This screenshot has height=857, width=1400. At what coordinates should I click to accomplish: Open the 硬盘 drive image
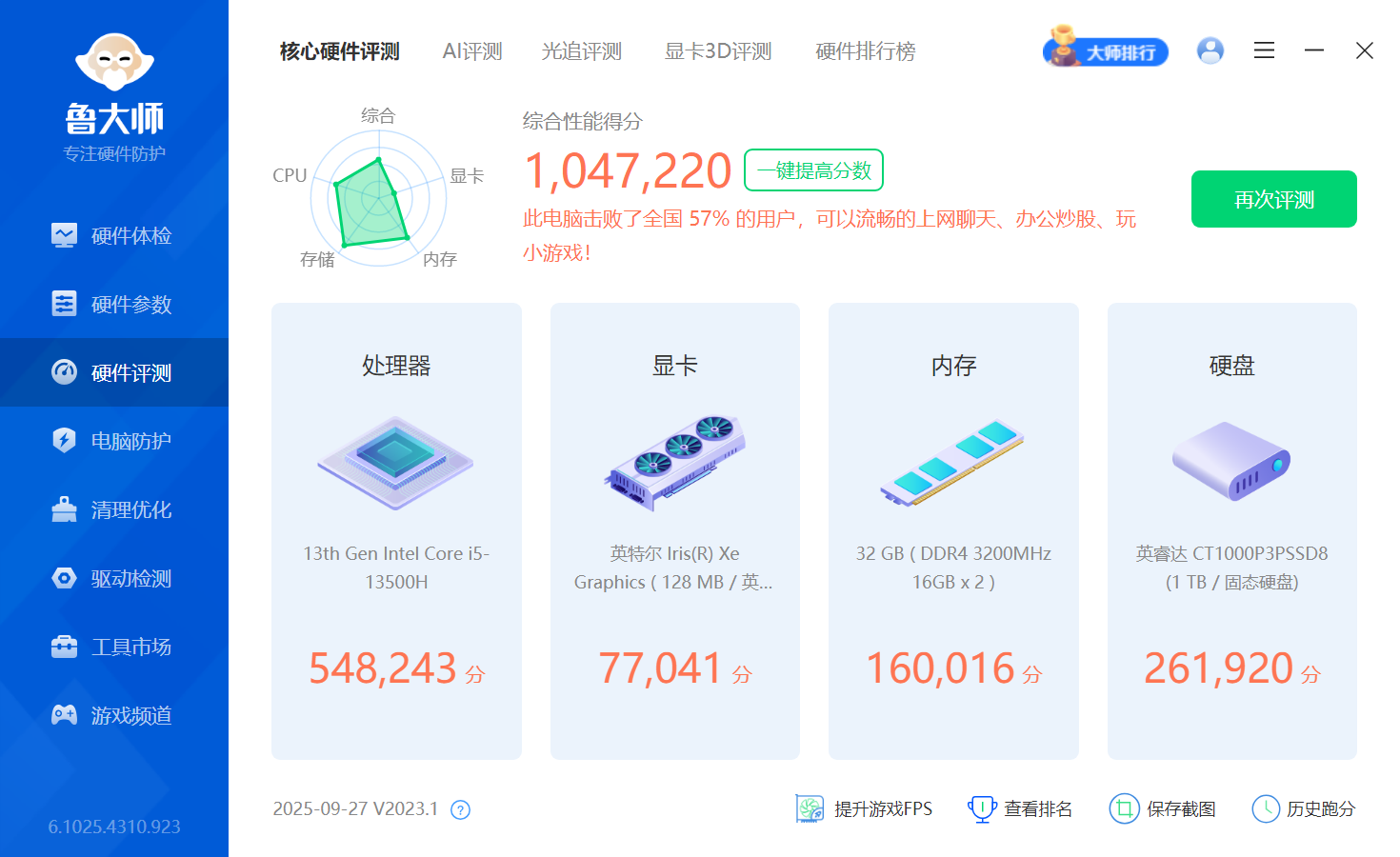point(1231,462)
